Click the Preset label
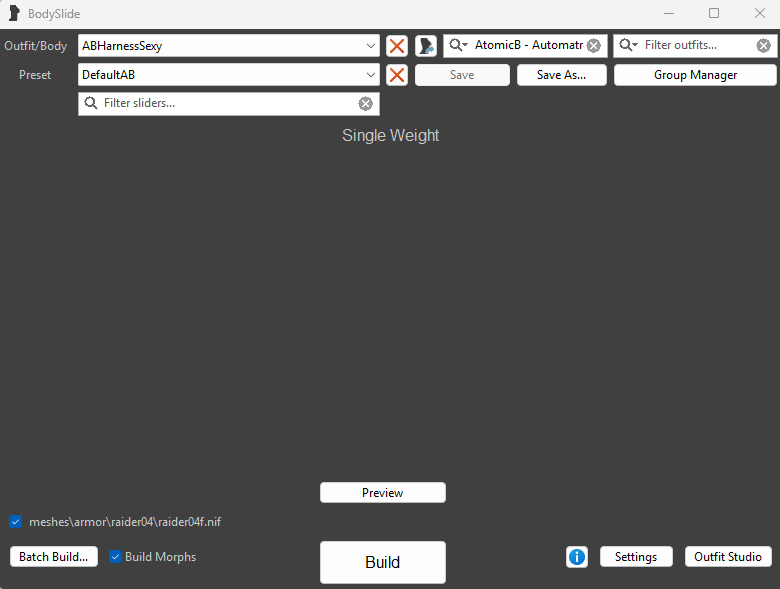The width and height of the screenshot is (780, 589). tap(35, 75)
